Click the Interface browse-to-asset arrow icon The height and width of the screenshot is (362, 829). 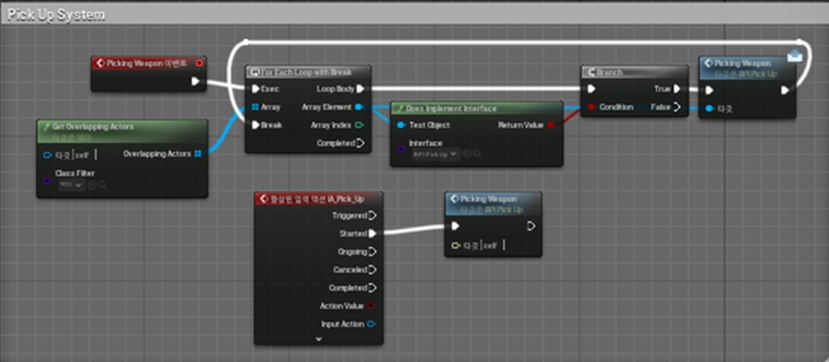[x=467, y=154]
